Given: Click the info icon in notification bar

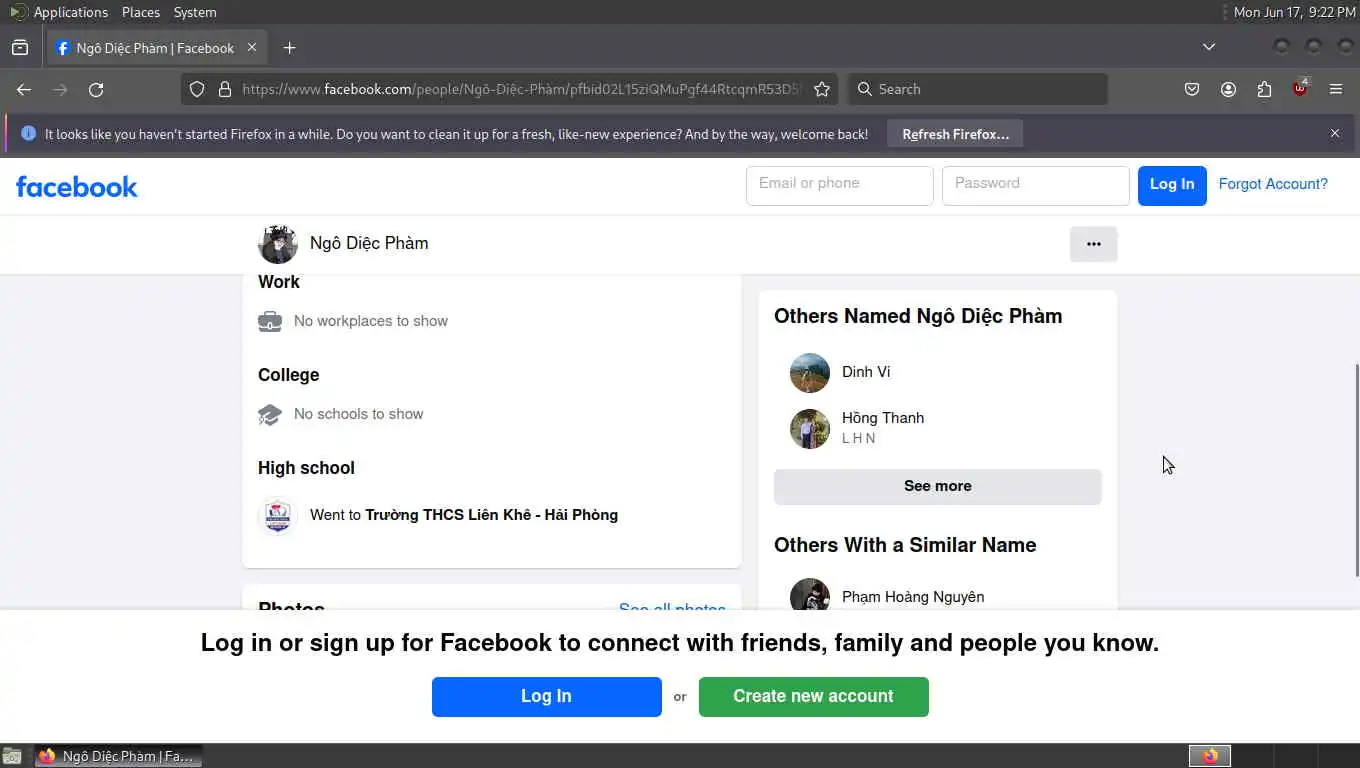Looking at the screenshot, I should pos(28,133).
